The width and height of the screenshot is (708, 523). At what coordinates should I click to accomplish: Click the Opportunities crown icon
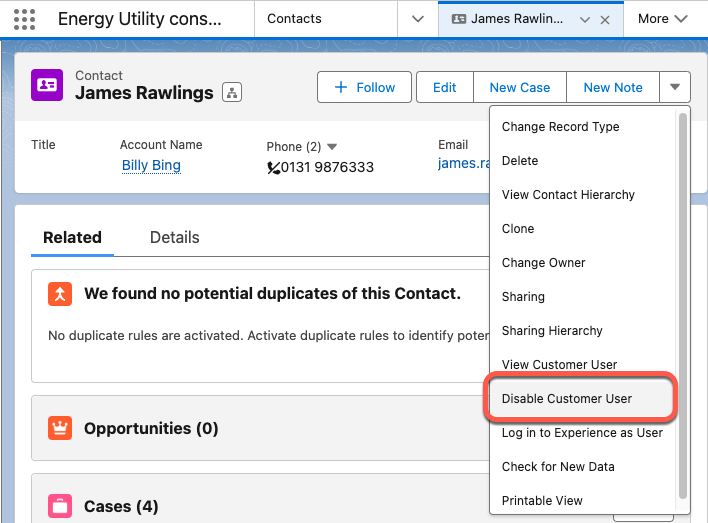pyautogui.click(x=60, y=428)
